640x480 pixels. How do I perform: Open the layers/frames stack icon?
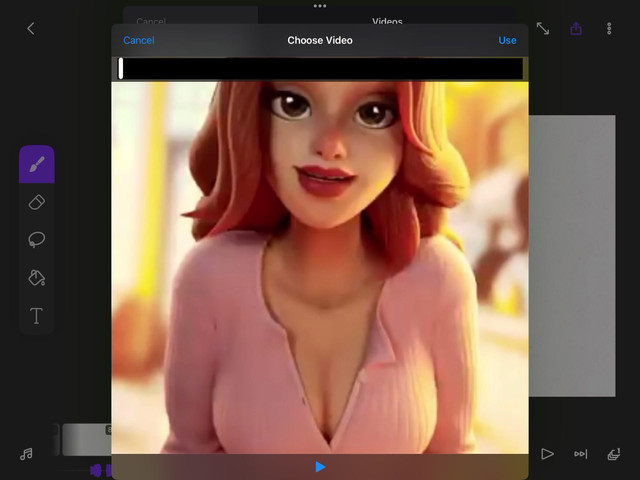614,454
